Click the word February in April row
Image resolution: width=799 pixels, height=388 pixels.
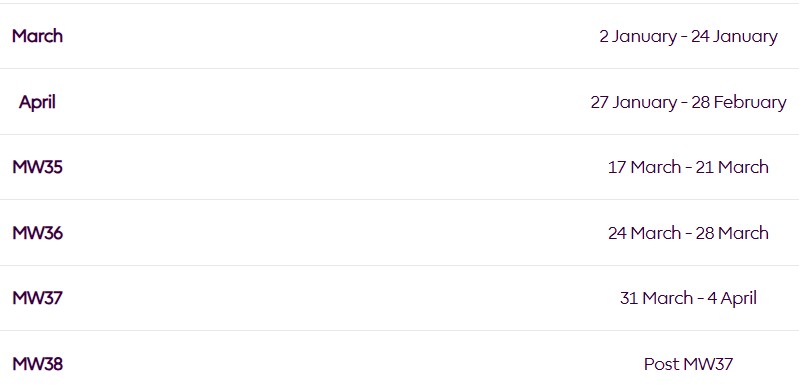[750, 102]
